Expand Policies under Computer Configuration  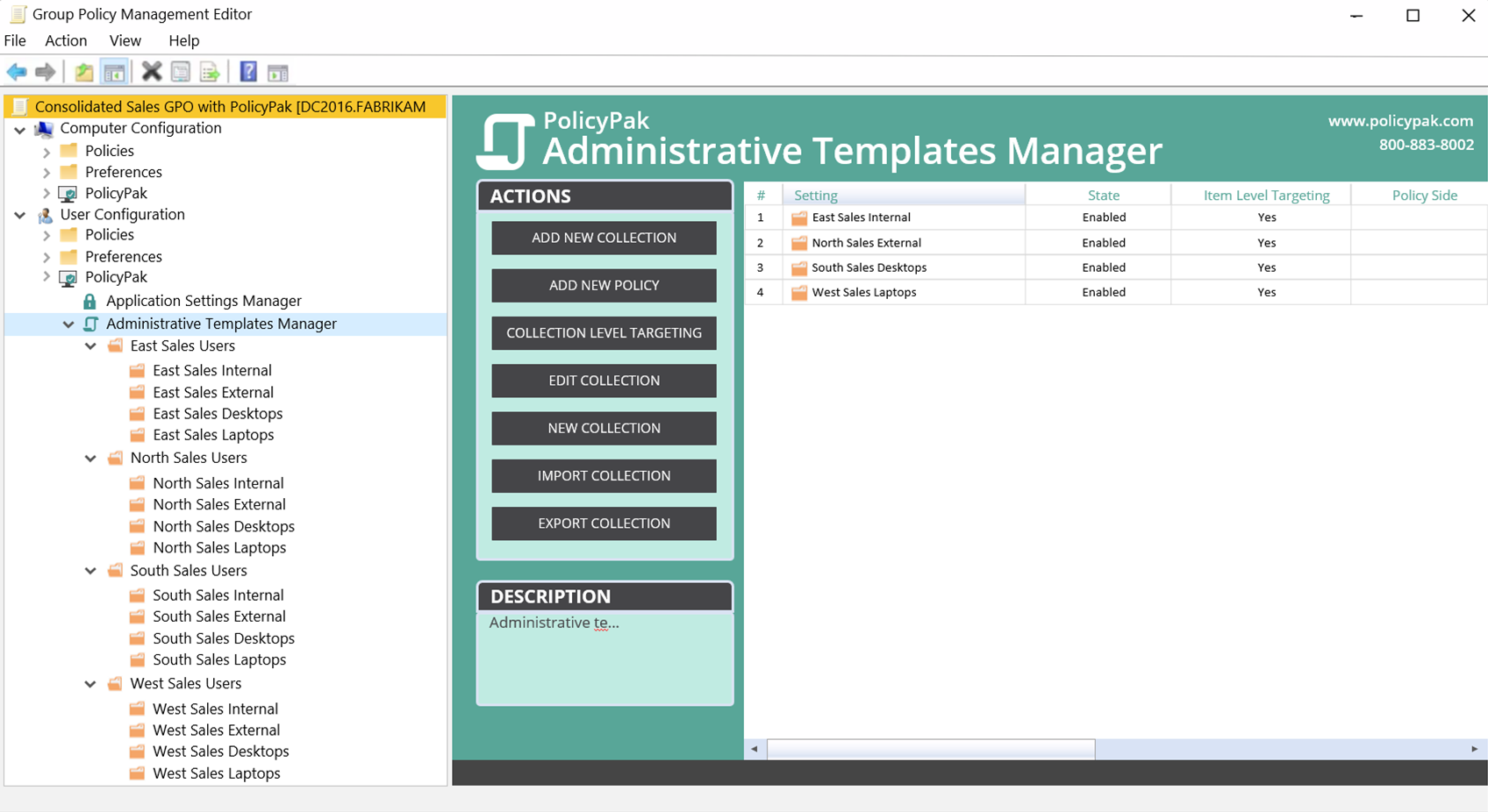click(46, 152)
